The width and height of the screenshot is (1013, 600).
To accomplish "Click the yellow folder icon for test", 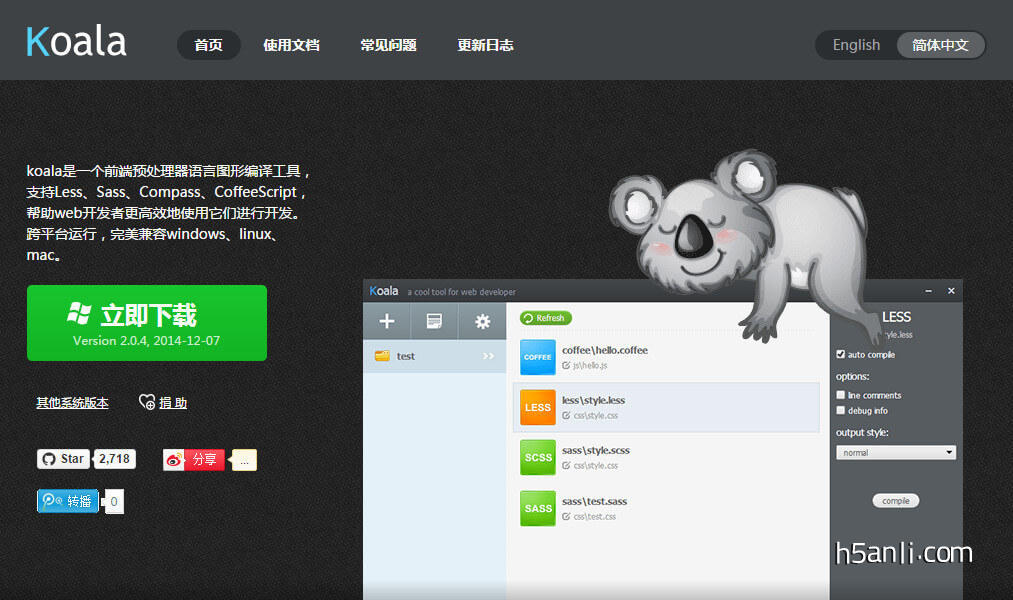I will click(382, 356).
